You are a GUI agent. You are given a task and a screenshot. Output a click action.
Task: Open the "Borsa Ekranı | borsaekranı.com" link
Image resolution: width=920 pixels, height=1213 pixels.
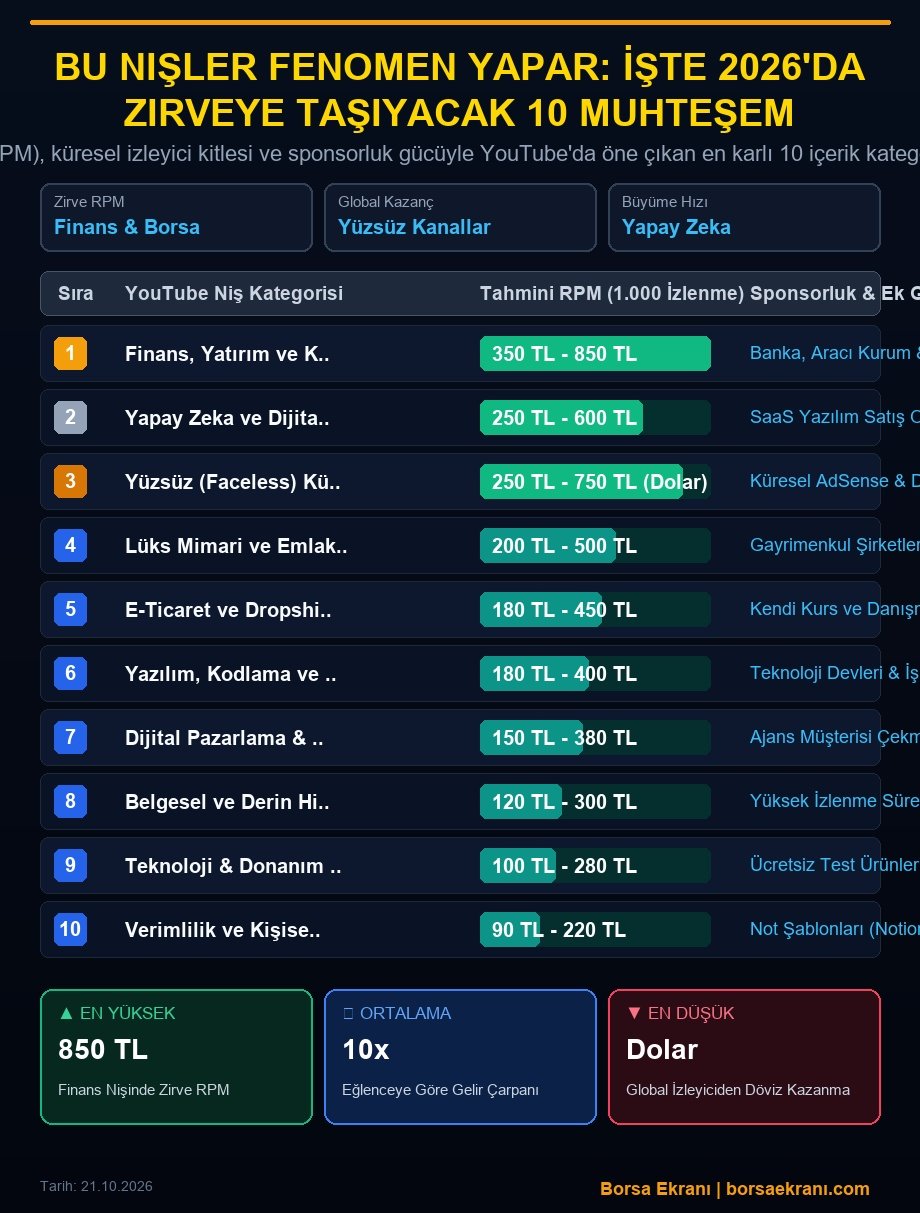735,1189
